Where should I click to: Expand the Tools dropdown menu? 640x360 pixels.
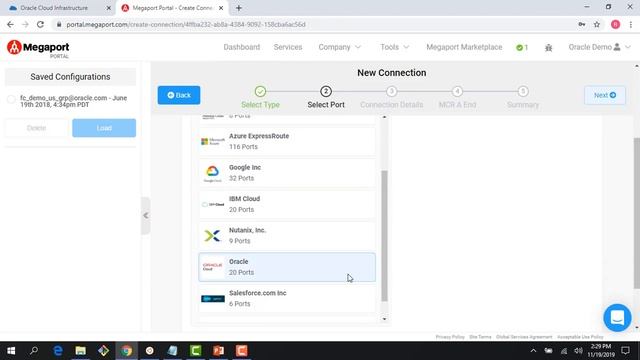tap(394, 47)
